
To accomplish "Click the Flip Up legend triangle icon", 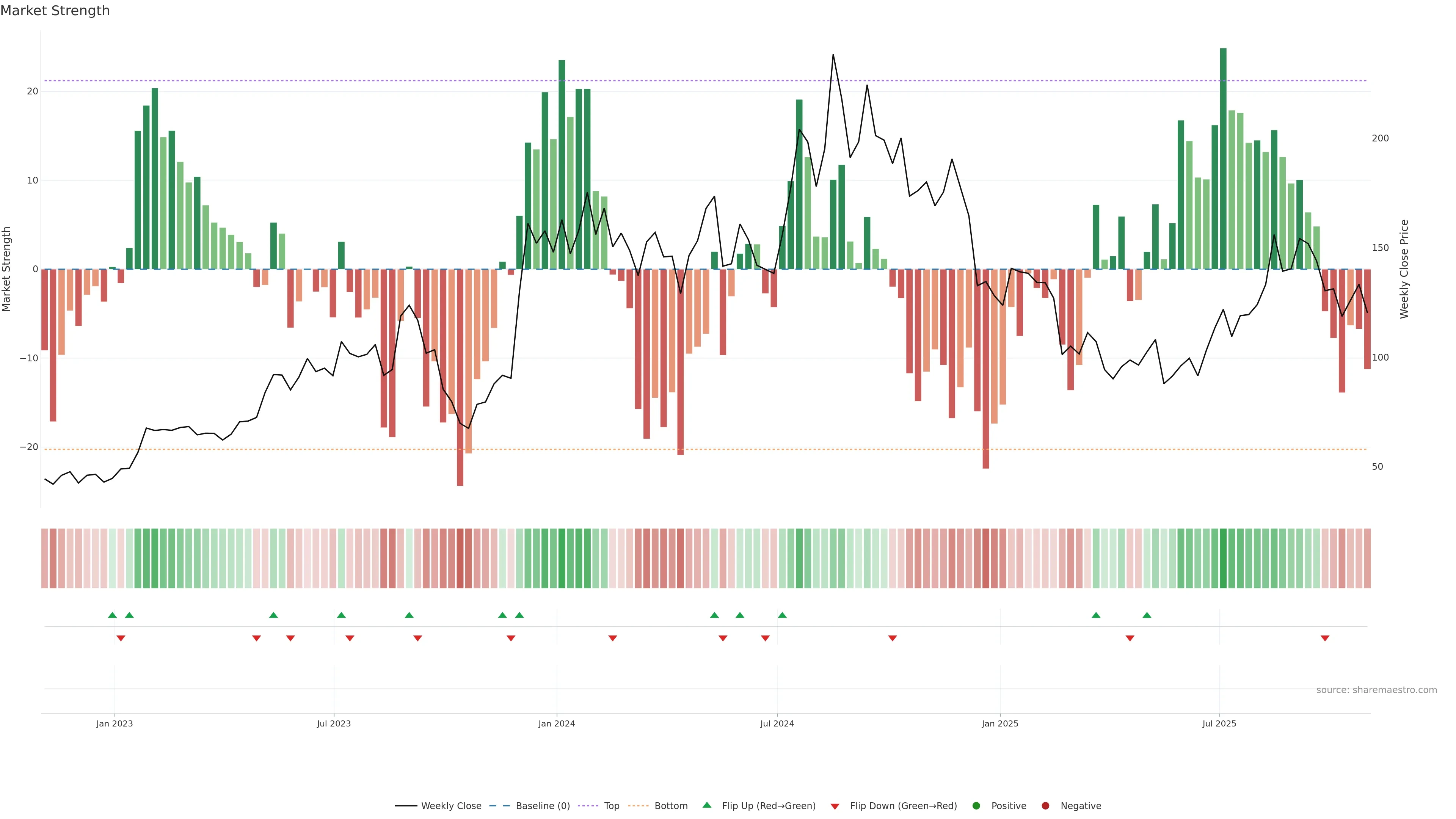I will [x=706, y=805].
